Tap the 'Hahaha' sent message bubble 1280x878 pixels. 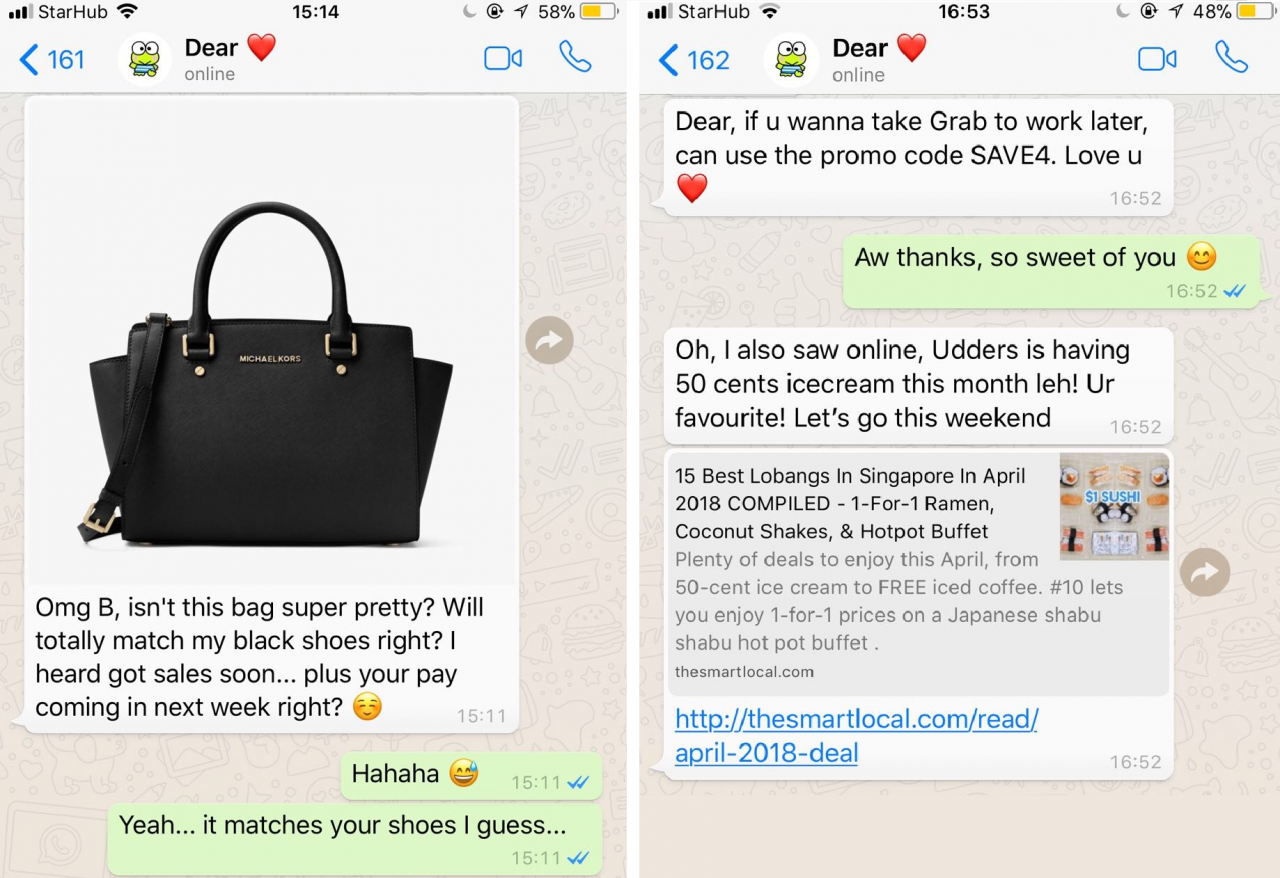point(472,775)
